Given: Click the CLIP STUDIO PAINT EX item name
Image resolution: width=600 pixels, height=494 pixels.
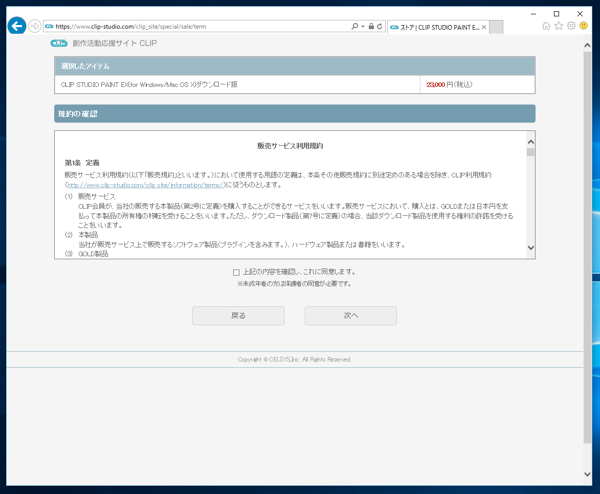Looking at the screenshot, I should (x=149, y=85).
